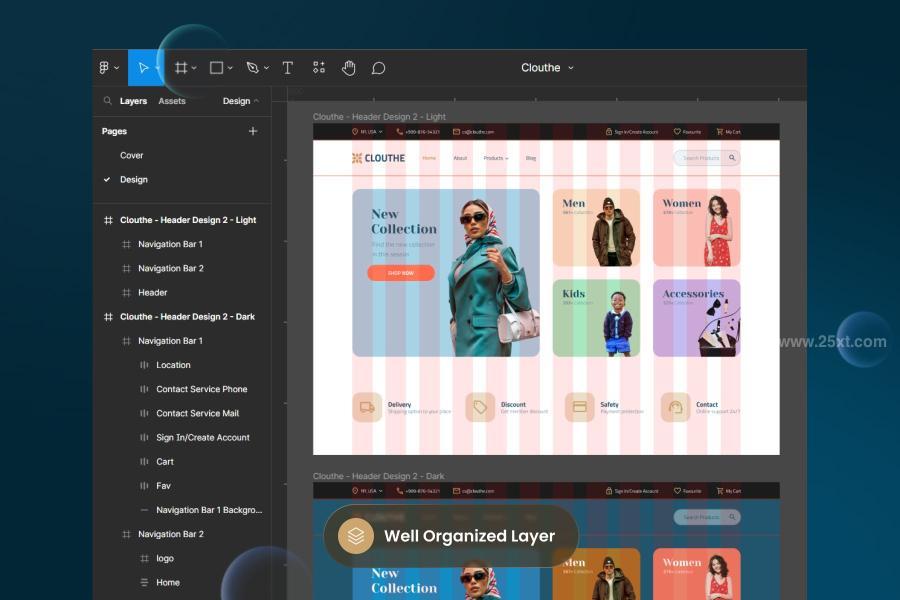
Task: Select the Location layer
Action: 173,365
